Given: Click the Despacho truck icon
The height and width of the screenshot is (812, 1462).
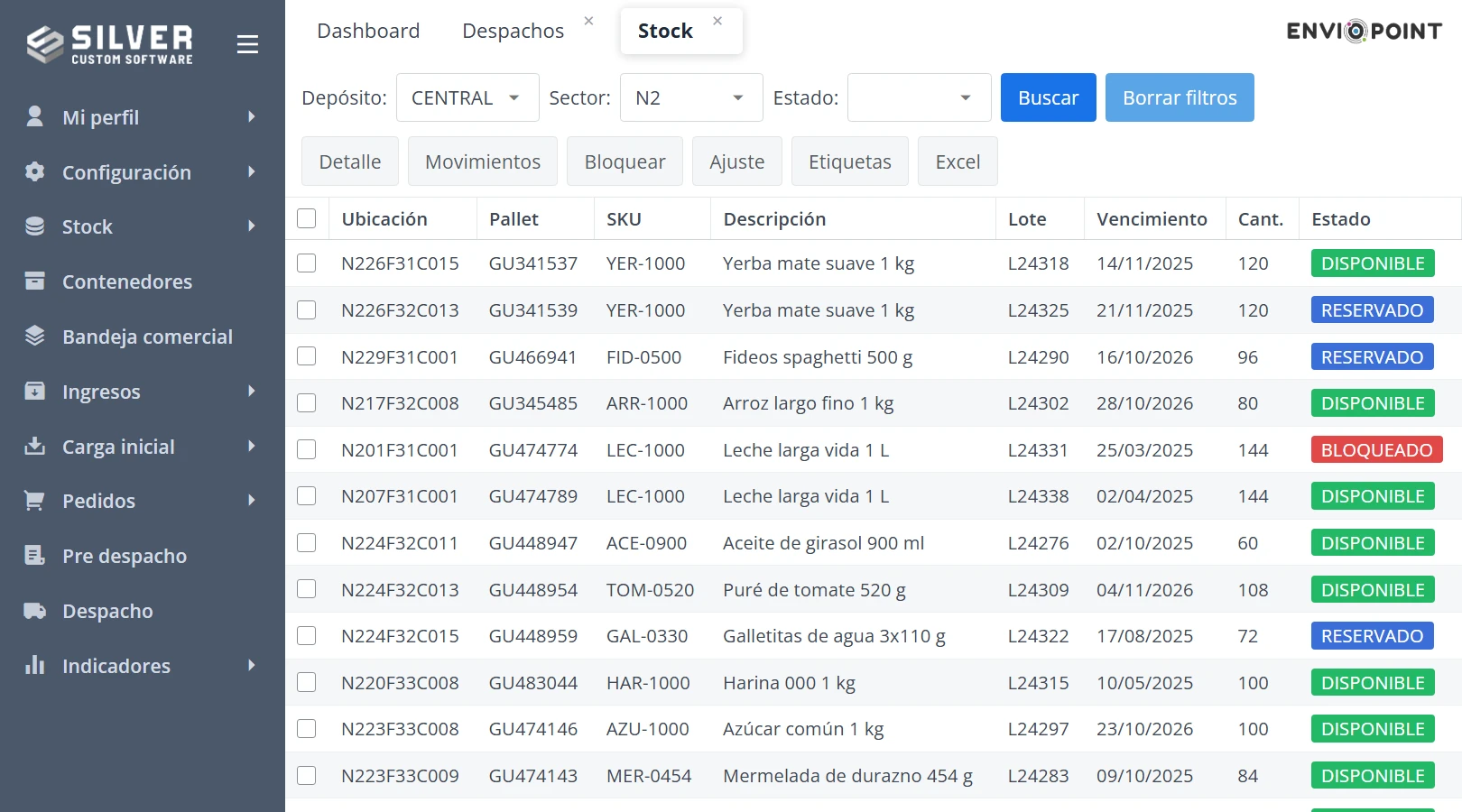Looking at the screenshot, I should click(34, 611).
